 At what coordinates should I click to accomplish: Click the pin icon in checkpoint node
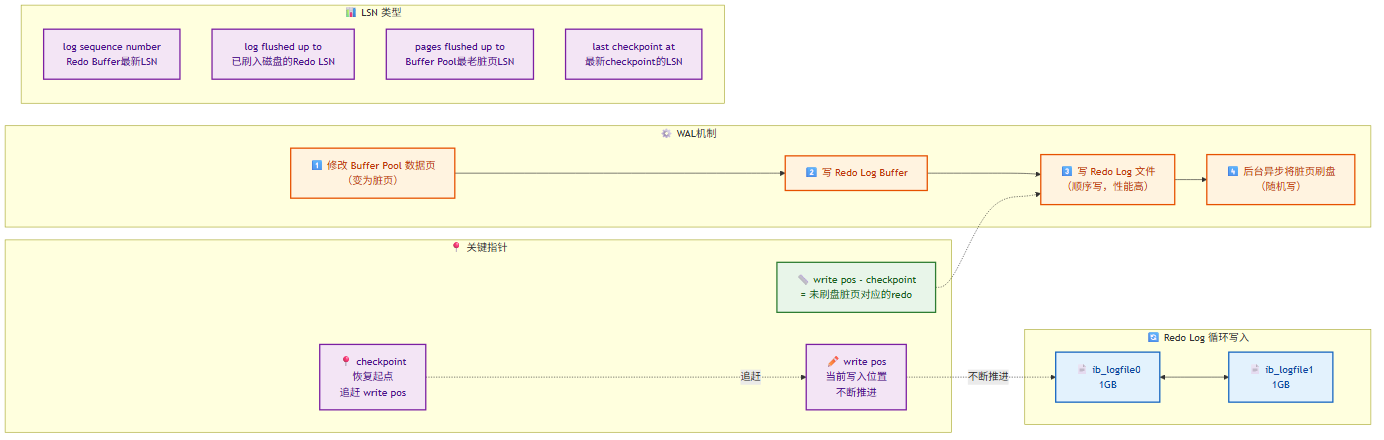coord(346,361)
